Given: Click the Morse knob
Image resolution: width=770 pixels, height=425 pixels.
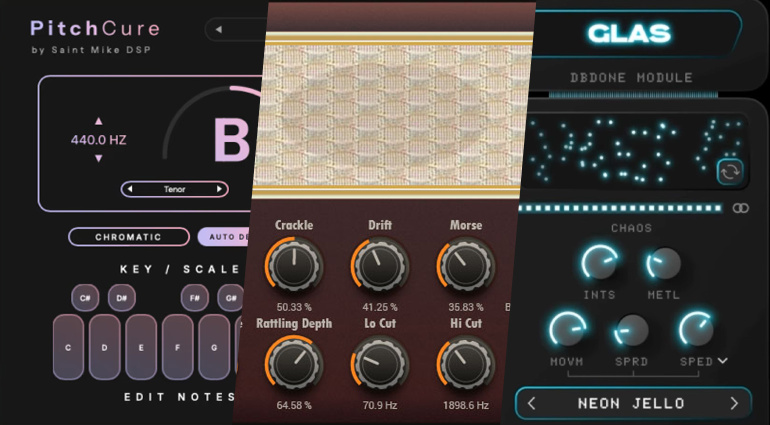Looking at the screenshot, I should coord(466,266).
